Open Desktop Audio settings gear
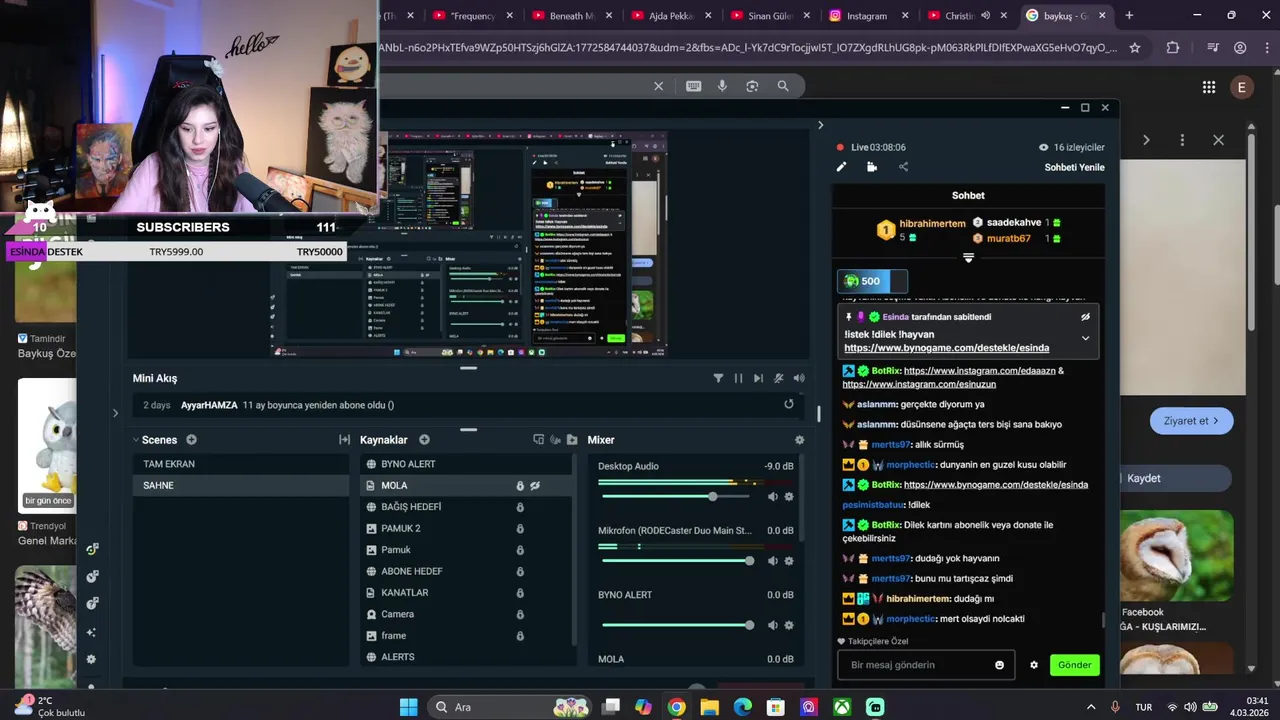Screen dimensions: 1280x720 click(789, 496)
